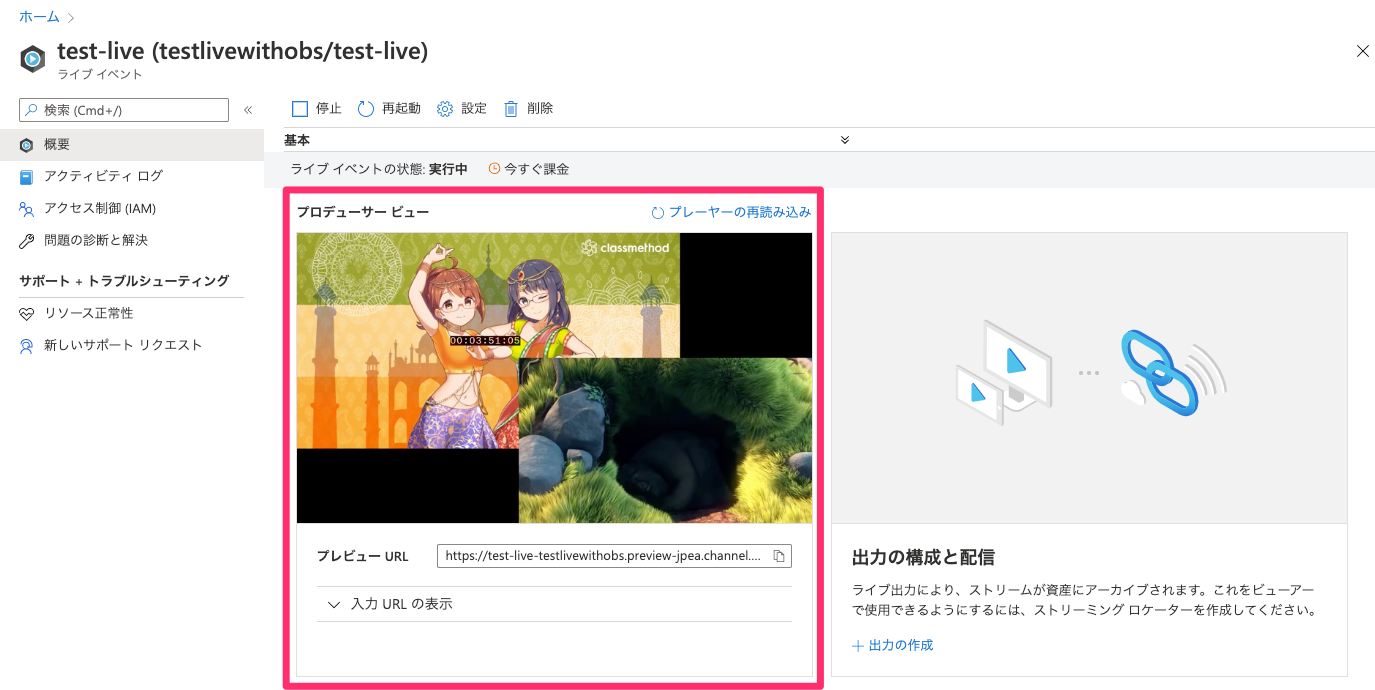
Task: Copy the preview URL with the copy icon
Action: (x=779, y=556)
